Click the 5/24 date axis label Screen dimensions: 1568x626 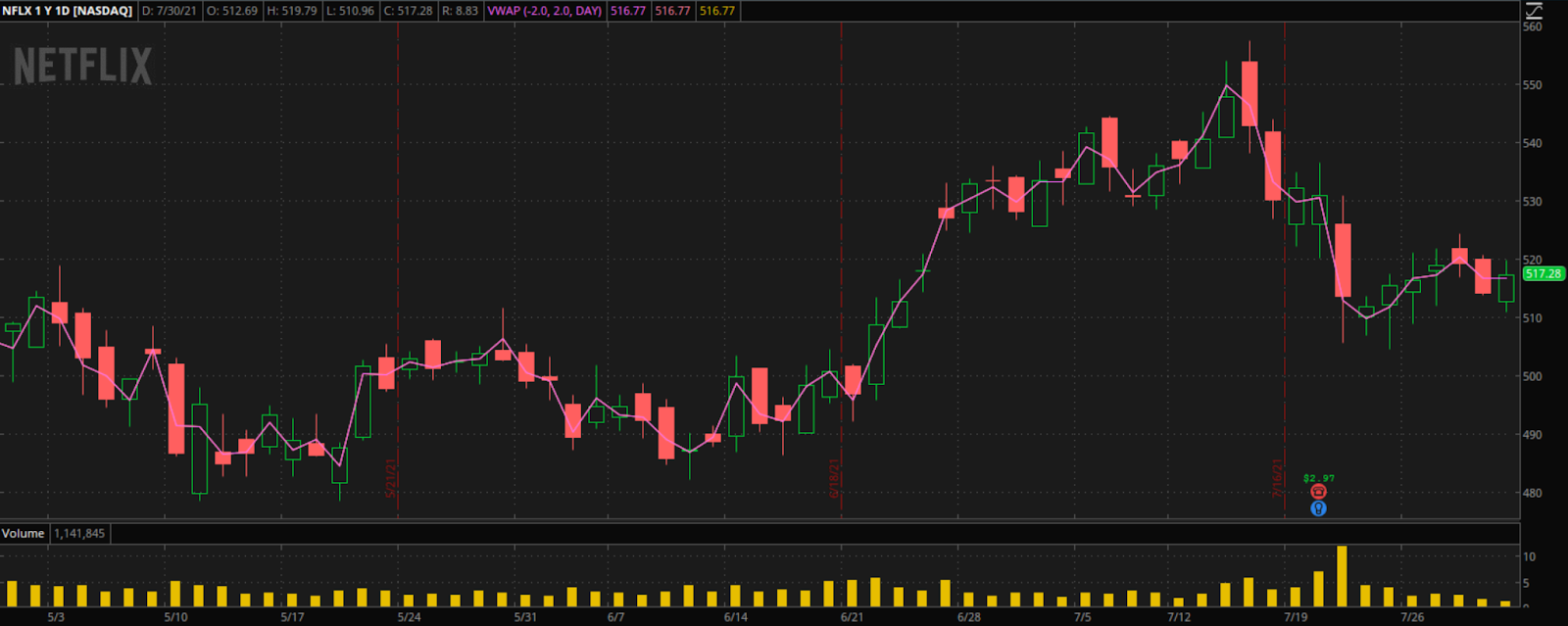pyautogui.click(x=409, y=617)
